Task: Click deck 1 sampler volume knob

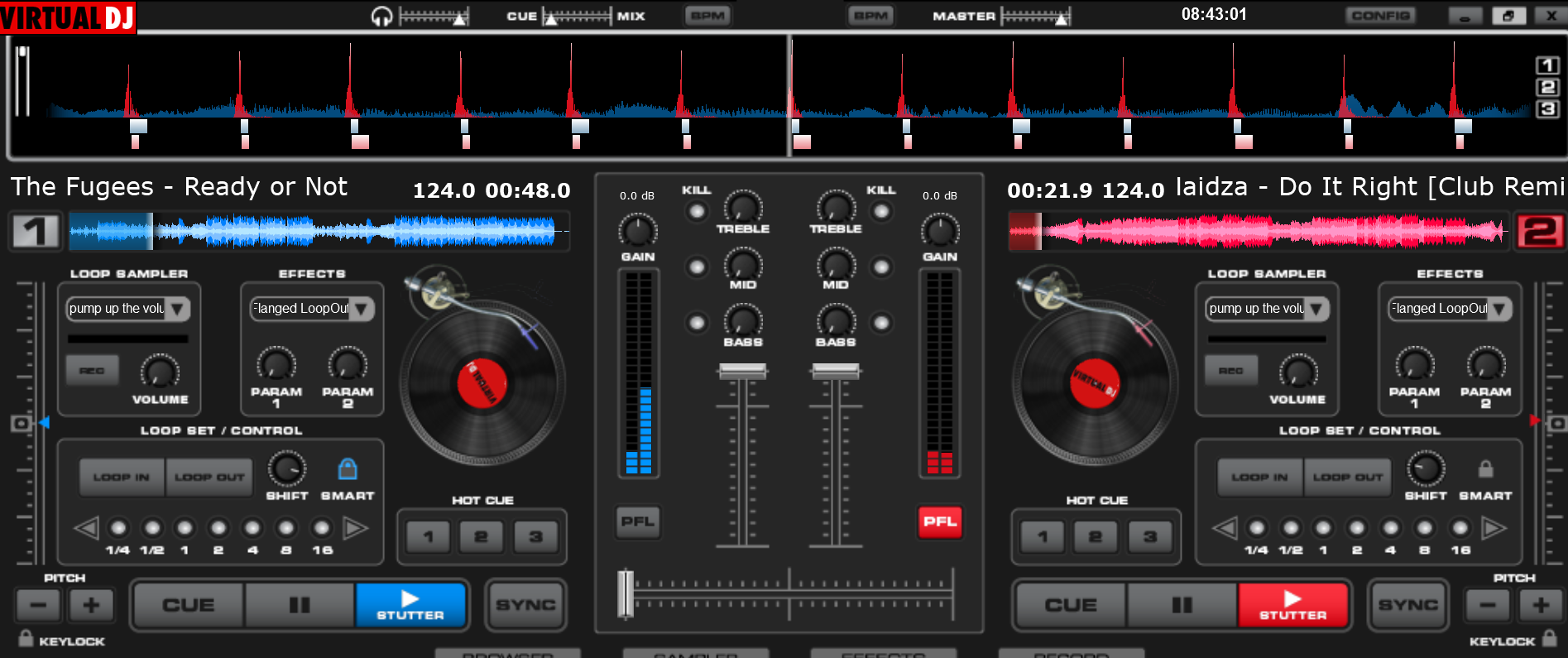Action: click(160, 372)
